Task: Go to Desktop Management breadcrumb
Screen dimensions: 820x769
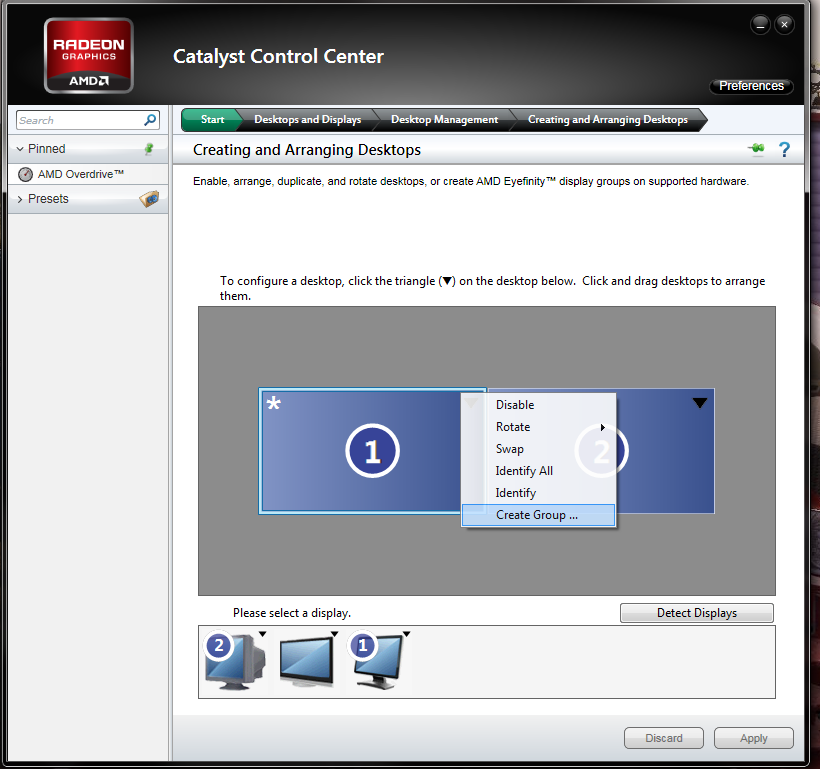Action: (x=445, y=119)
